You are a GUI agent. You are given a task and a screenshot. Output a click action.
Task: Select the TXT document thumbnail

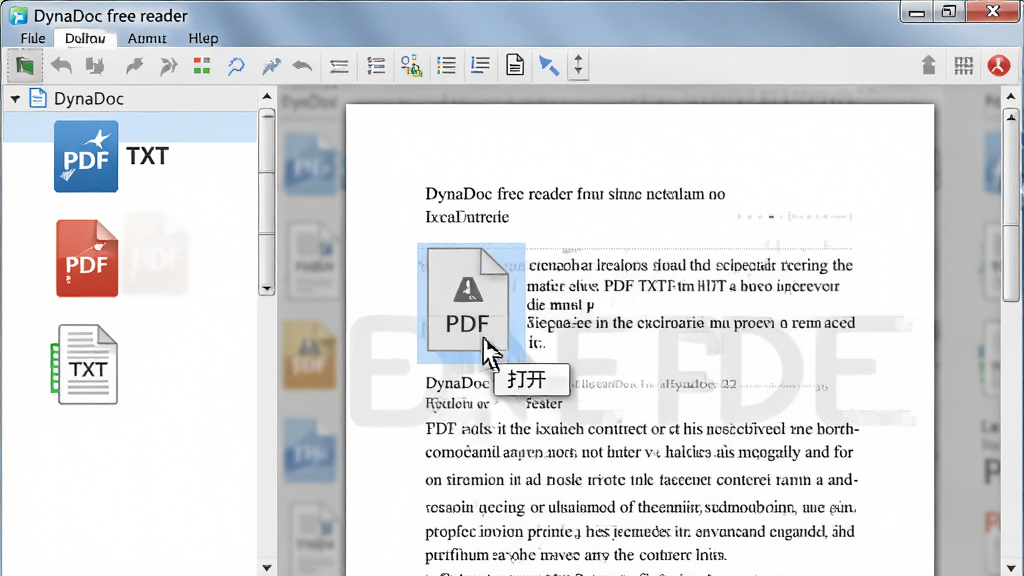85,364
